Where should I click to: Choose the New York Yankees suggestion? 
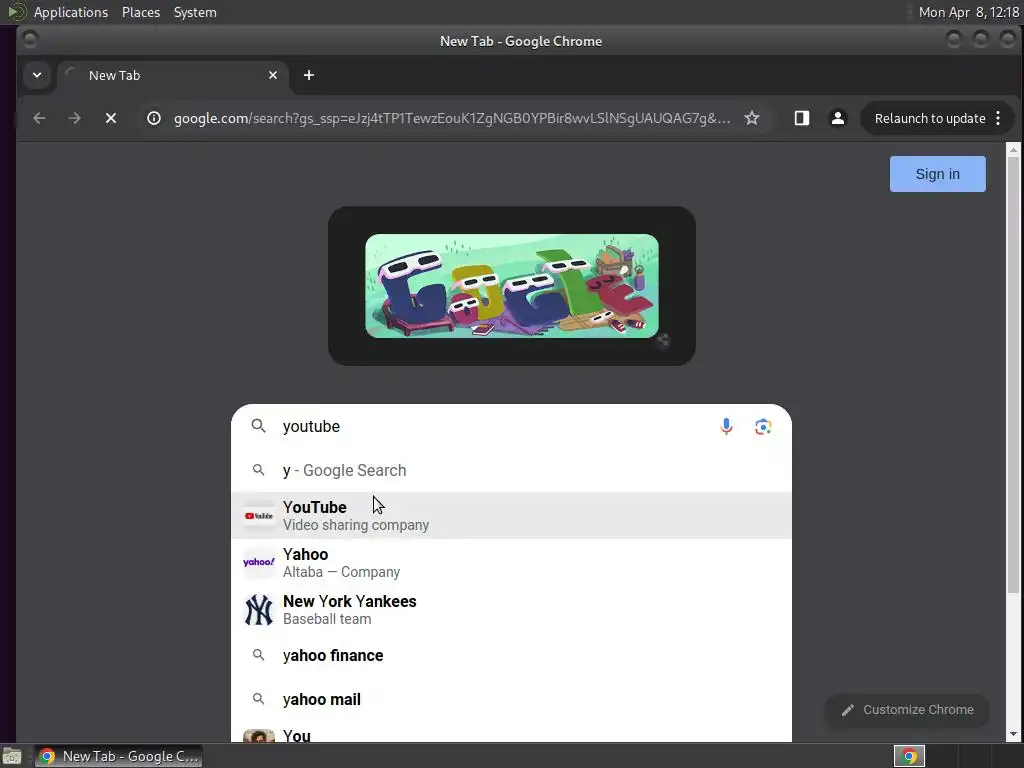pyautogui.click(x=511, y=610)
